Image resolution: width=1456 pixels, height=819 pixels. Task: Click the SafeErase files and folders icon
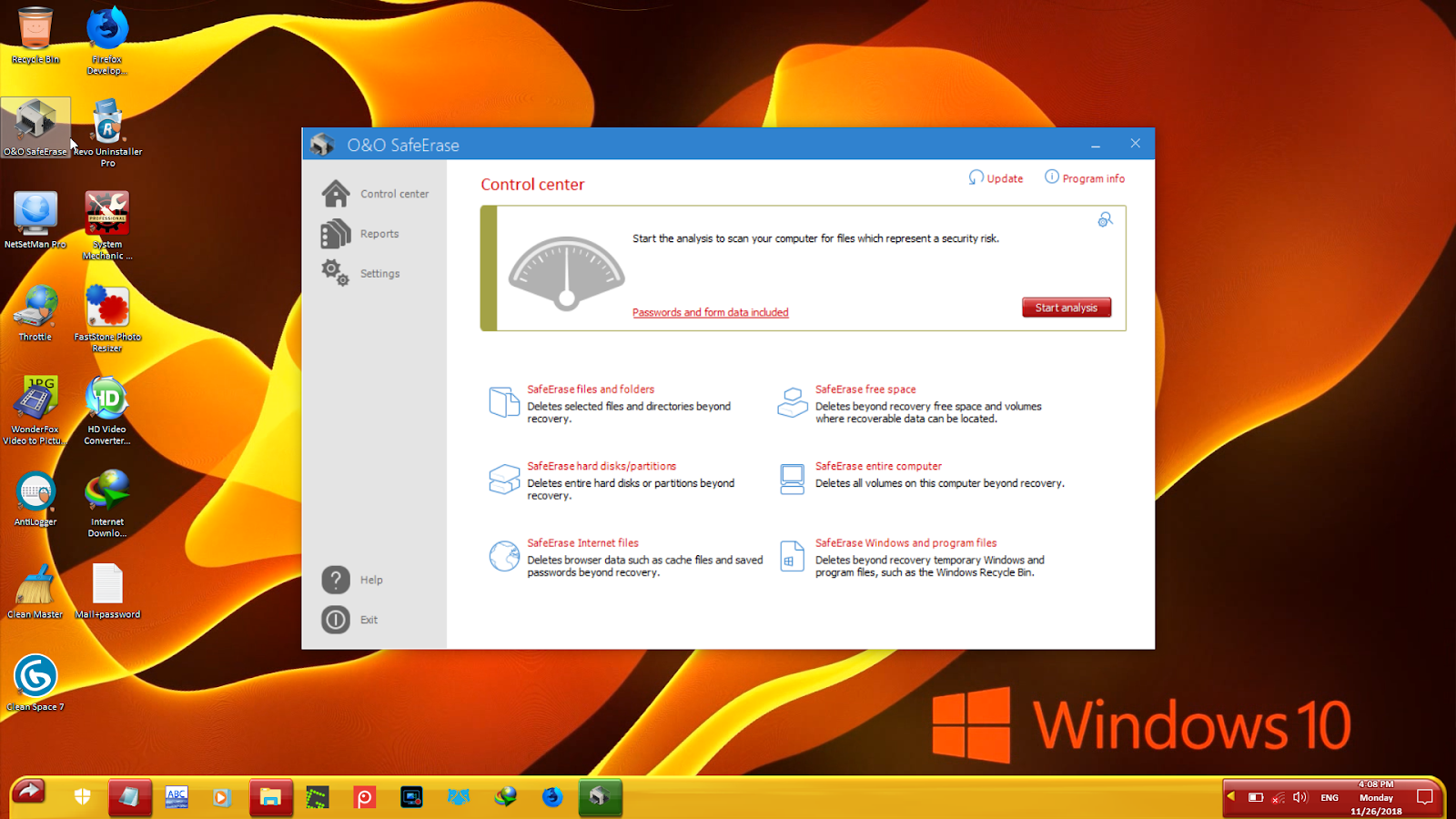click(x=504, y=401)
